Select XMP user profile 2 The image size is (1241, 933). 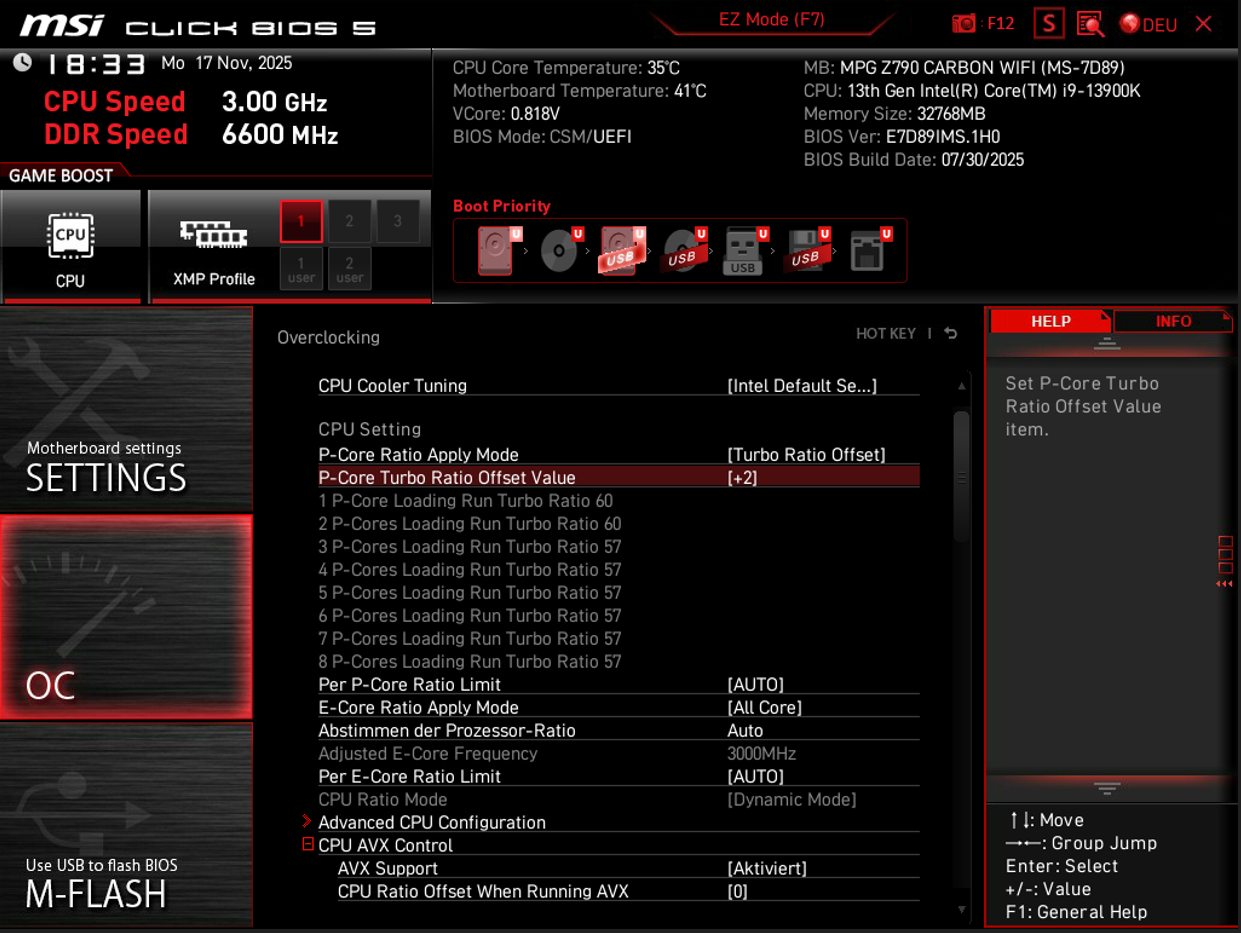click(349, 269)
